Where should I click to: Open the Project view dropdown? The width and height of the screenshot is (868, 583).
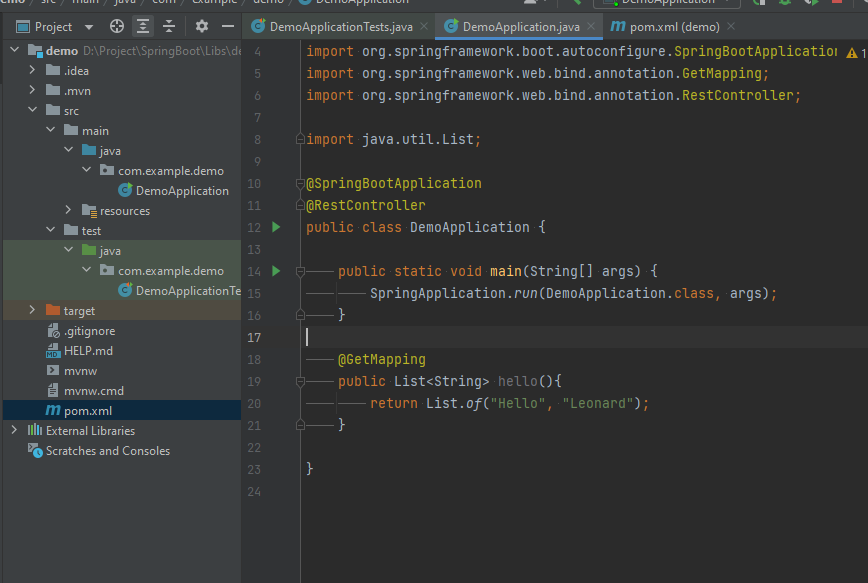(89, 27)
